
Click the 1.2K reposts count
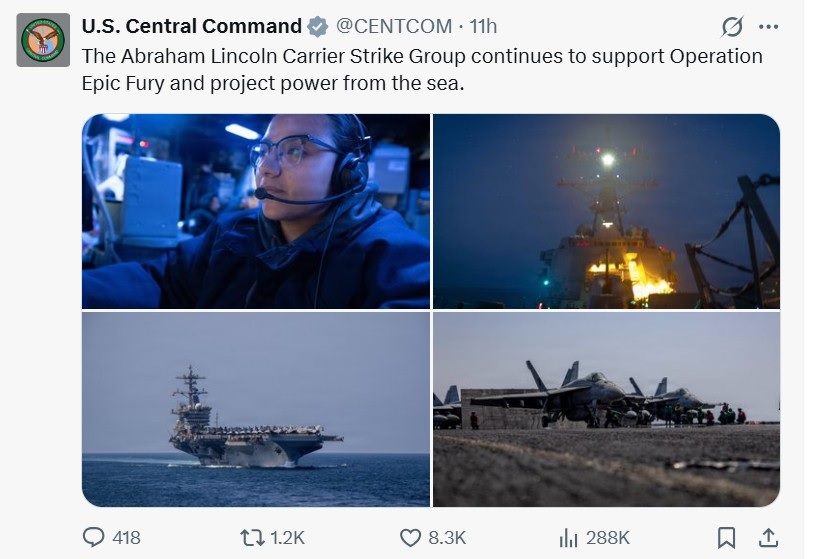click(288, 537)
